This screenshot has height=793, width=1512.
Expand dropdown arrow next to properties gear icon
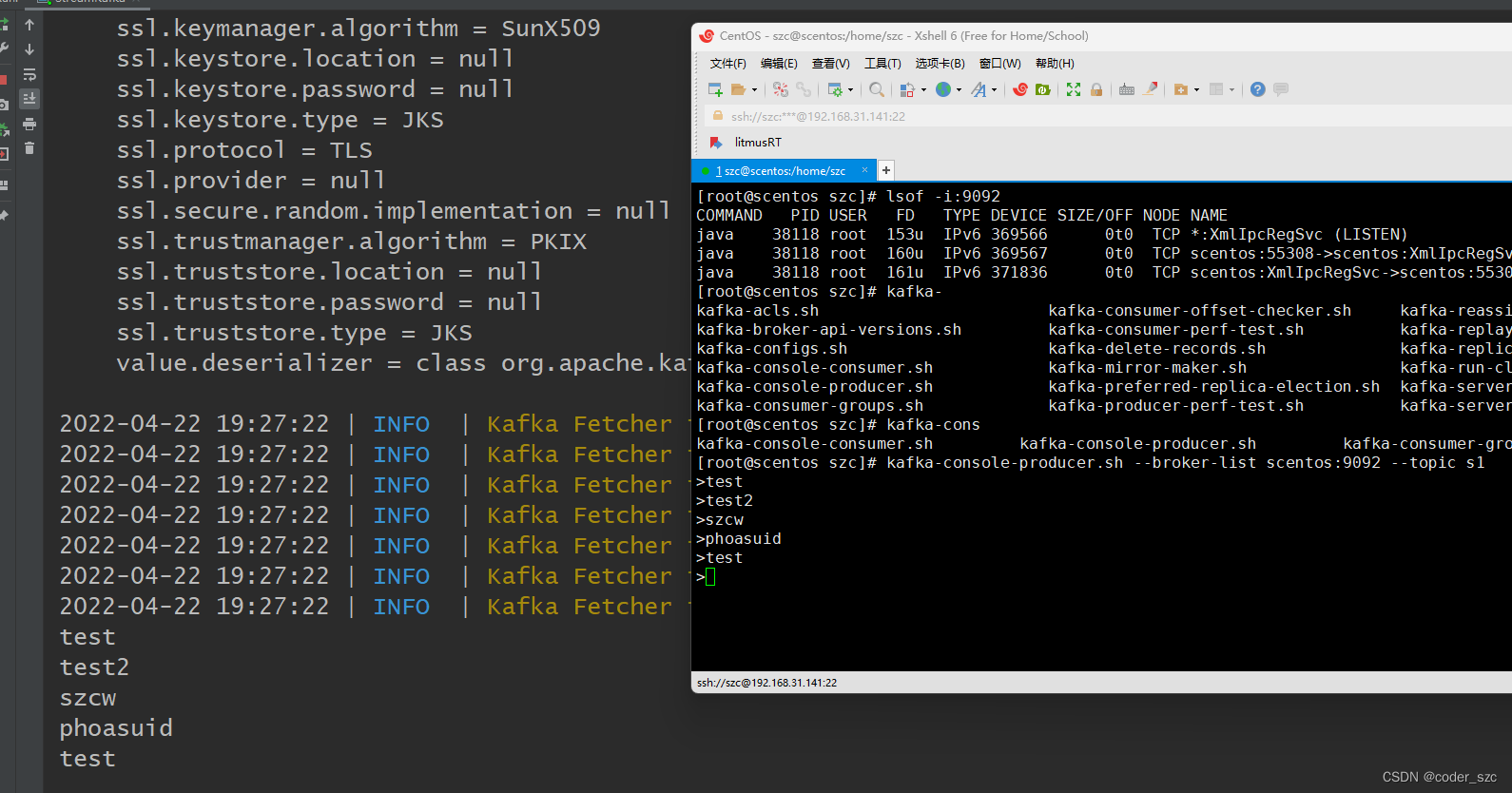click(x=851, y=90)
